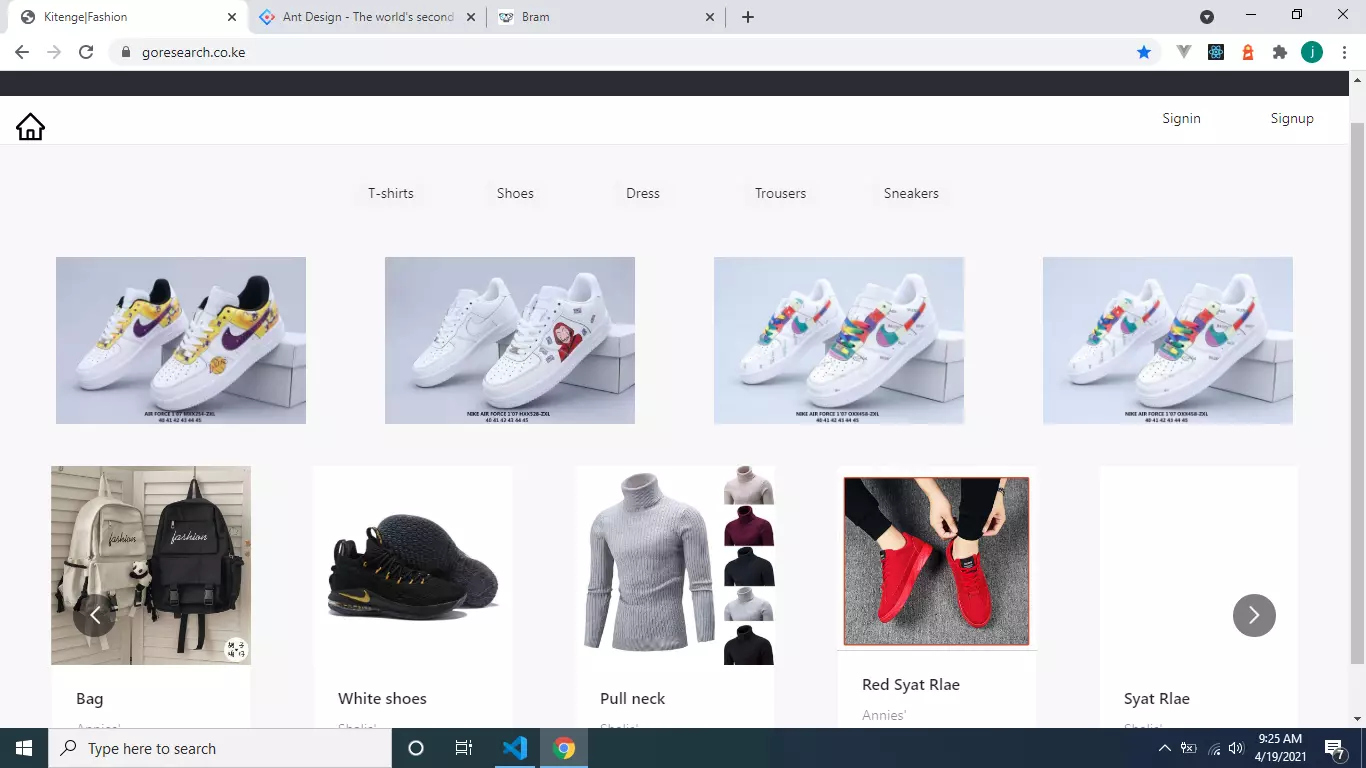Click the Signup link

pyautogui.click(x=1292, y=118)
